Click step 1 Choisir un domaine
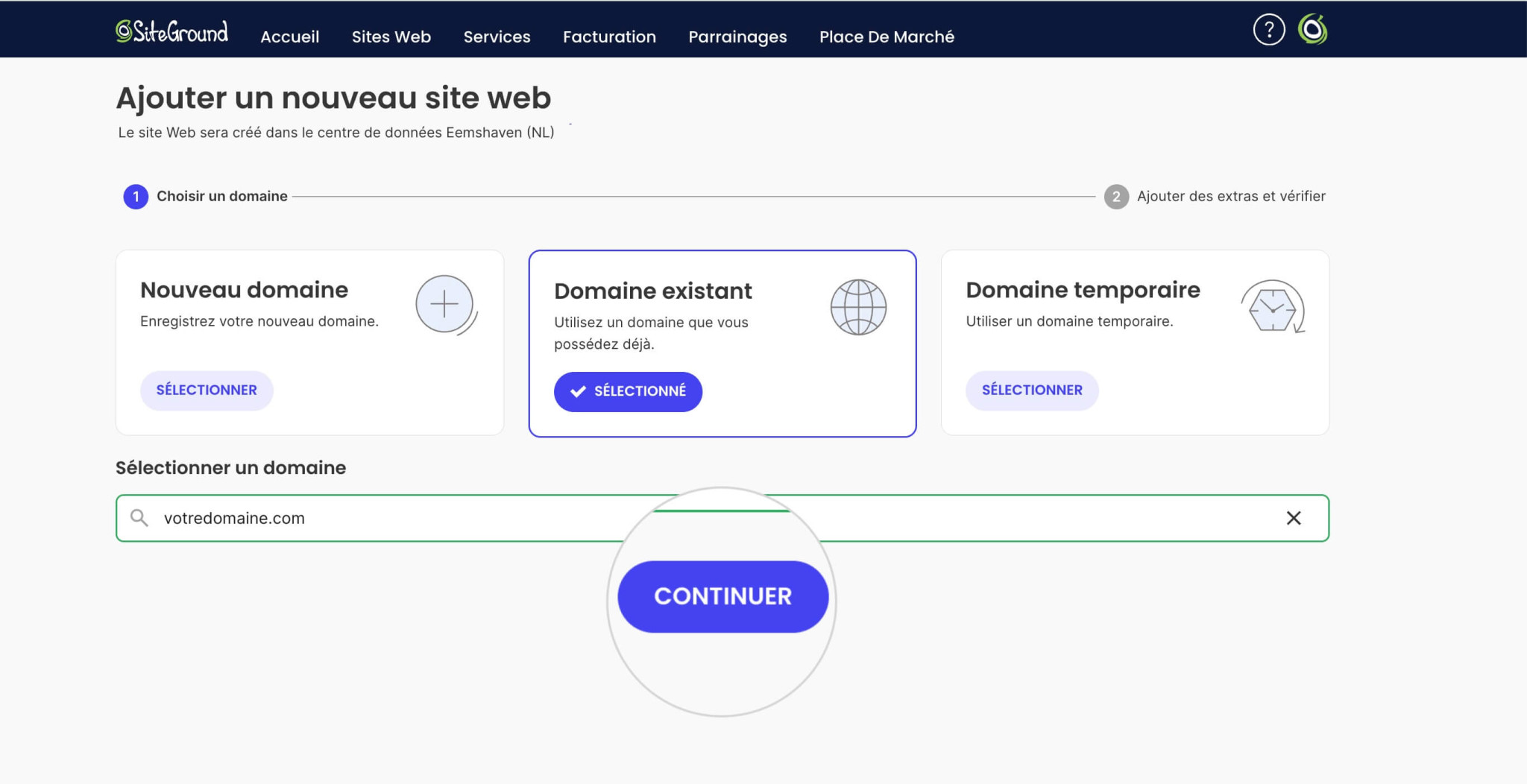 click(206, 196)
